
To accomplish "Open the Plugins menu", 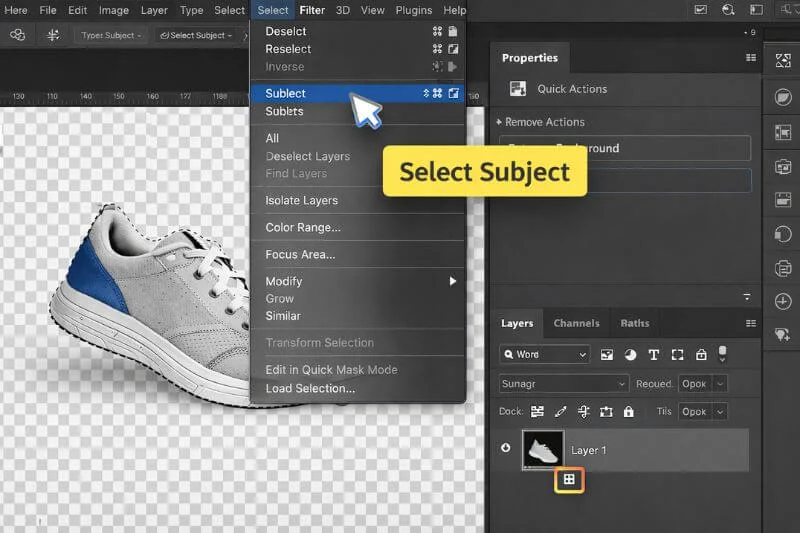I will (x=414, y=10).
